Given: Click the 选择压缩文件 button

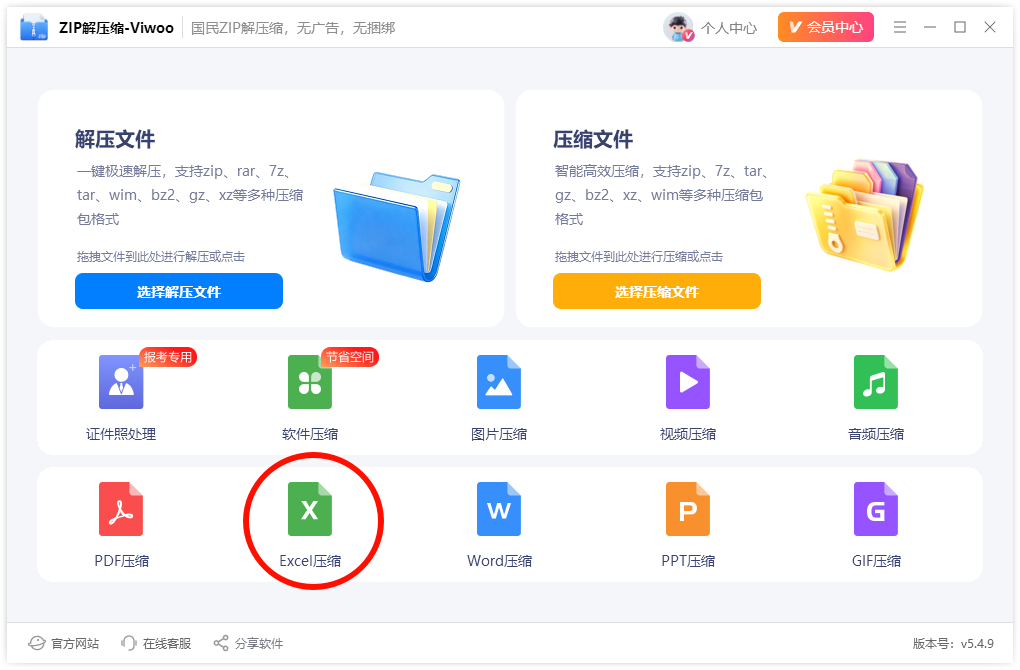Looking at the screenshot, I should (656, 291).
